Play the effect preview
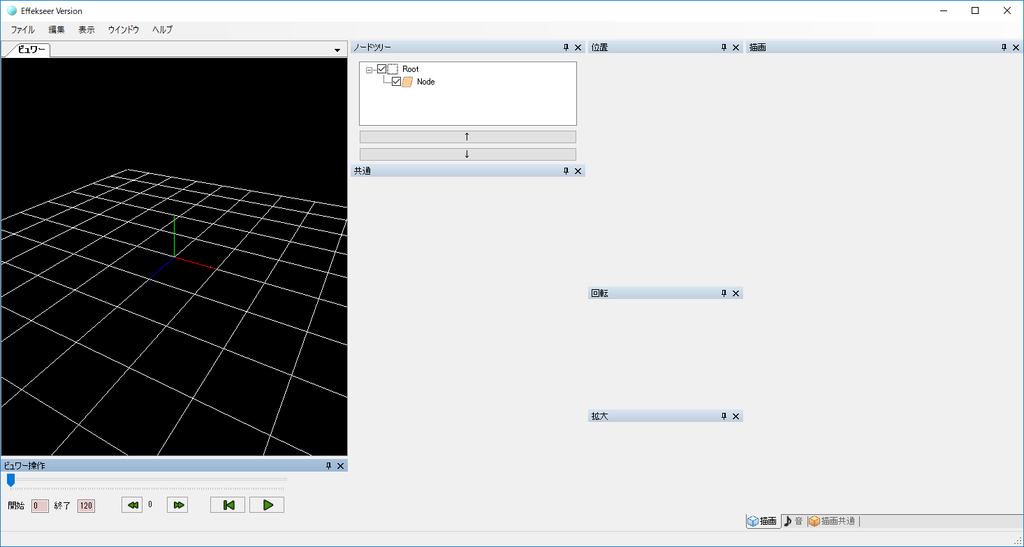Screen dimensions: 1024x547 tap(267, 505)
